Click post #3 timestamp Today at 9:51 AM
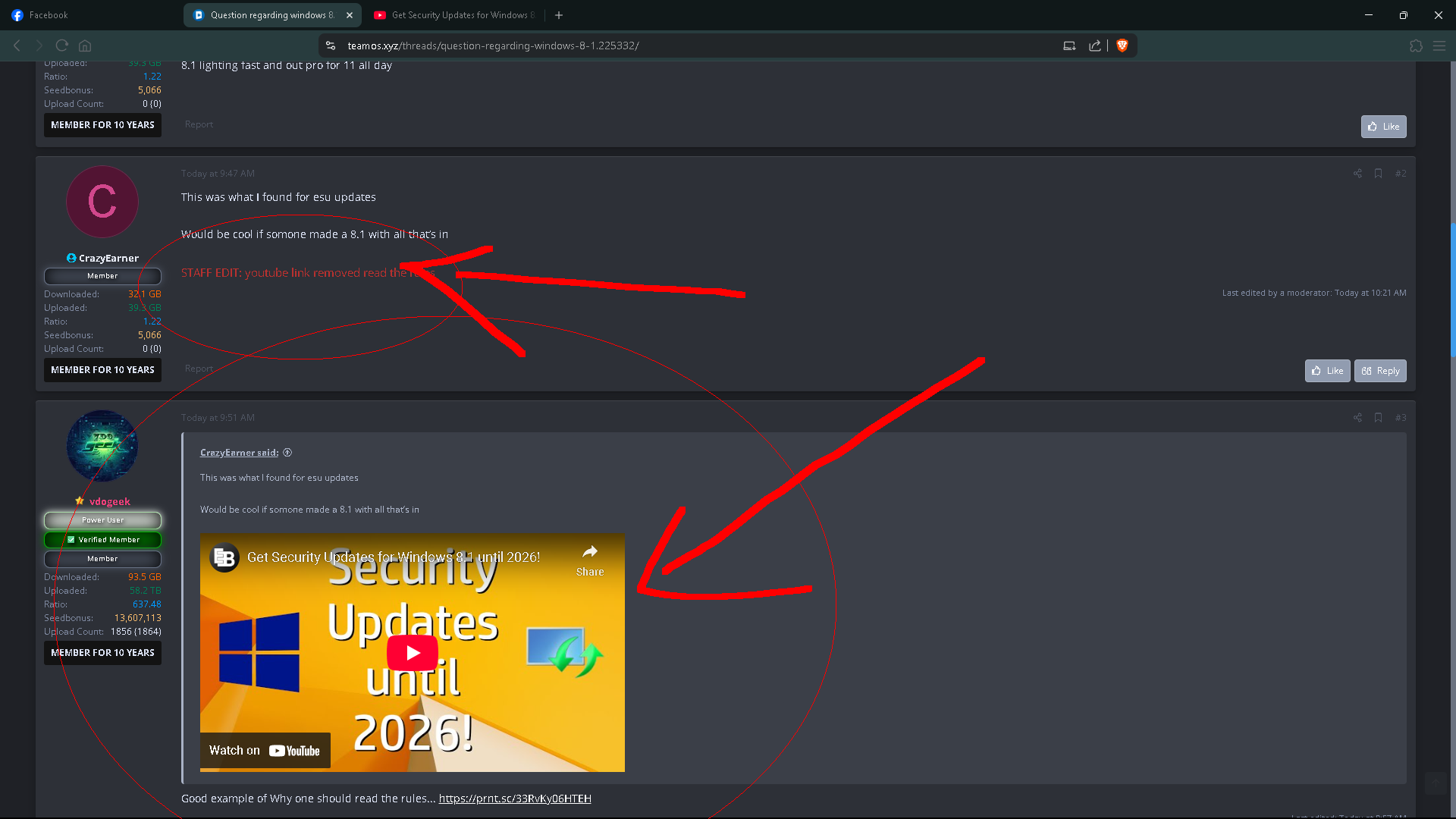Screen dimensions: 1456x819 218,418
